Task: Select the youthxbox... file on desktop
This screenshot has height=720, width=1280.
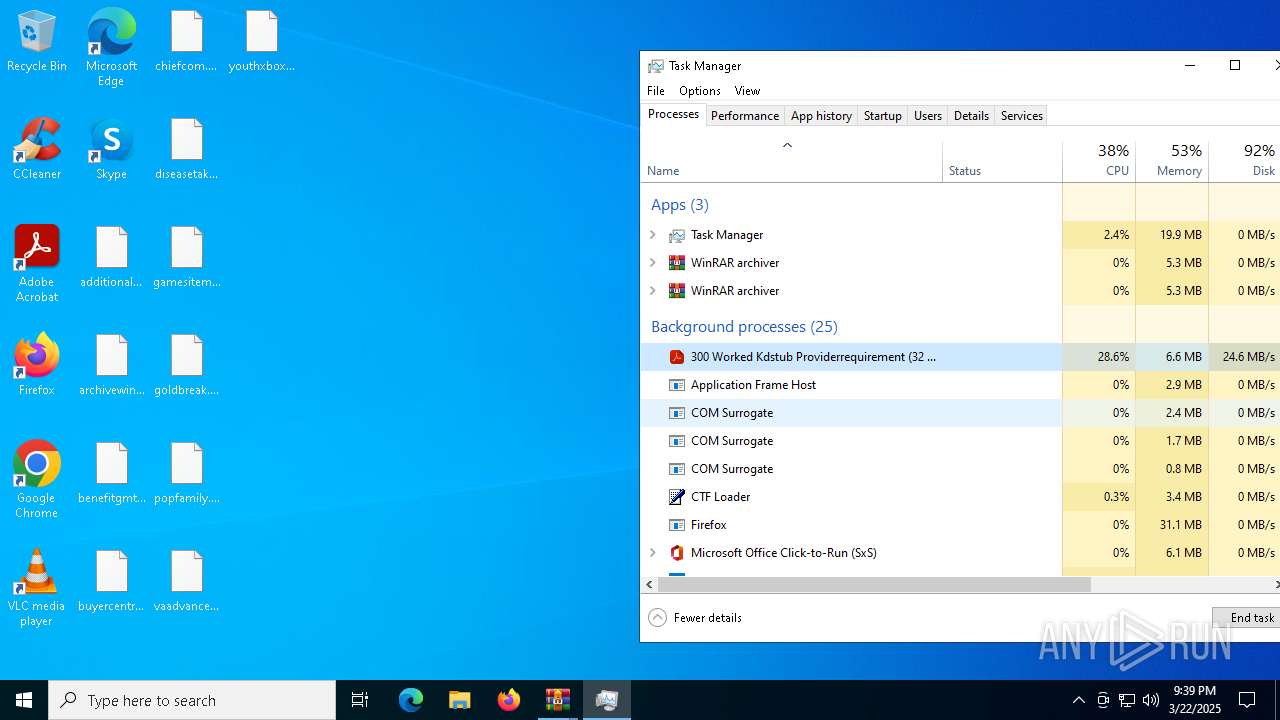Action: 262,42
